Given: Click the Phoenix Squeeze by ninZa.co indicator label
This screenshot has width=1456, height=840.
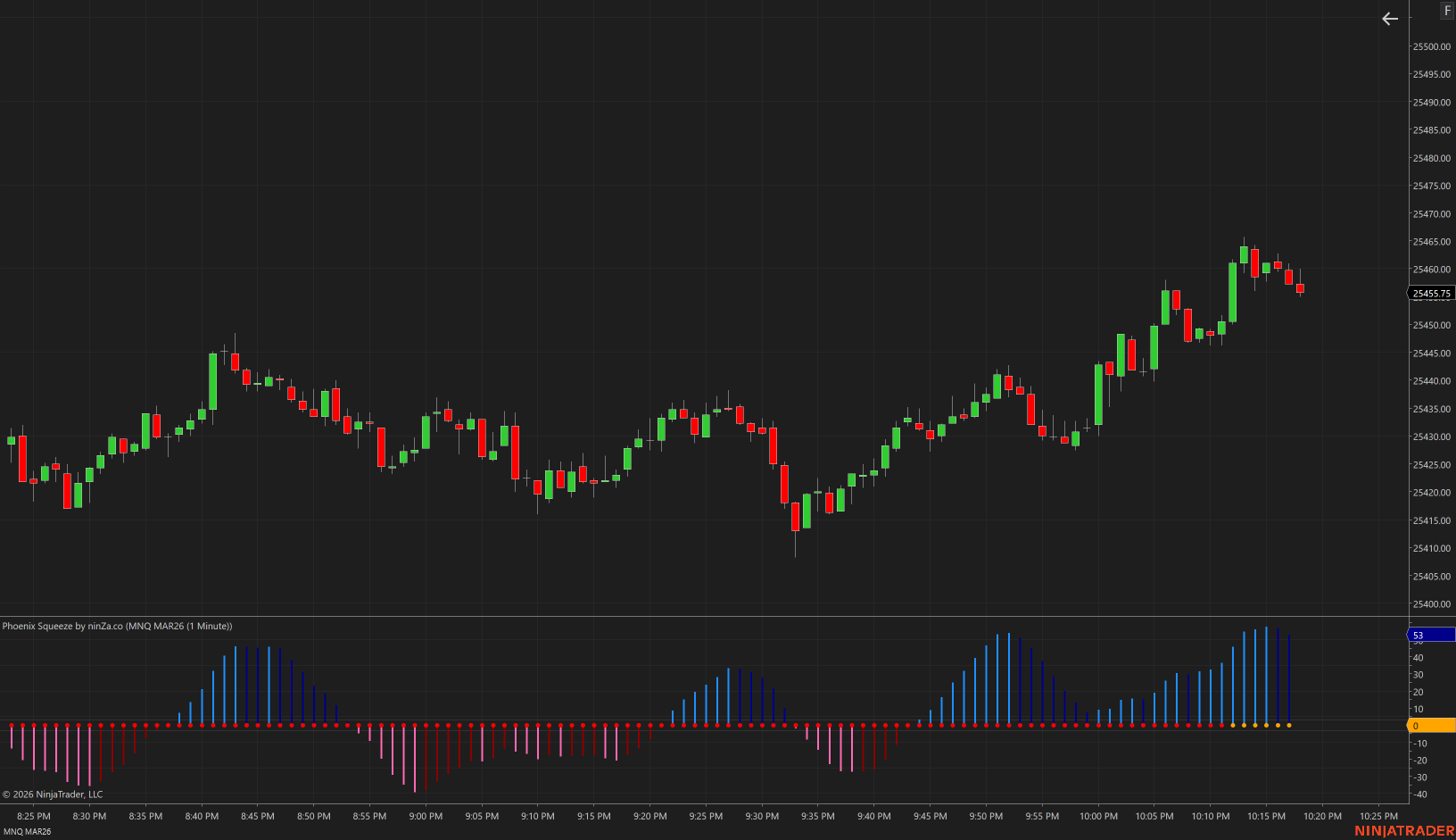Looking at the screenshot, I should tap(117, 626).
